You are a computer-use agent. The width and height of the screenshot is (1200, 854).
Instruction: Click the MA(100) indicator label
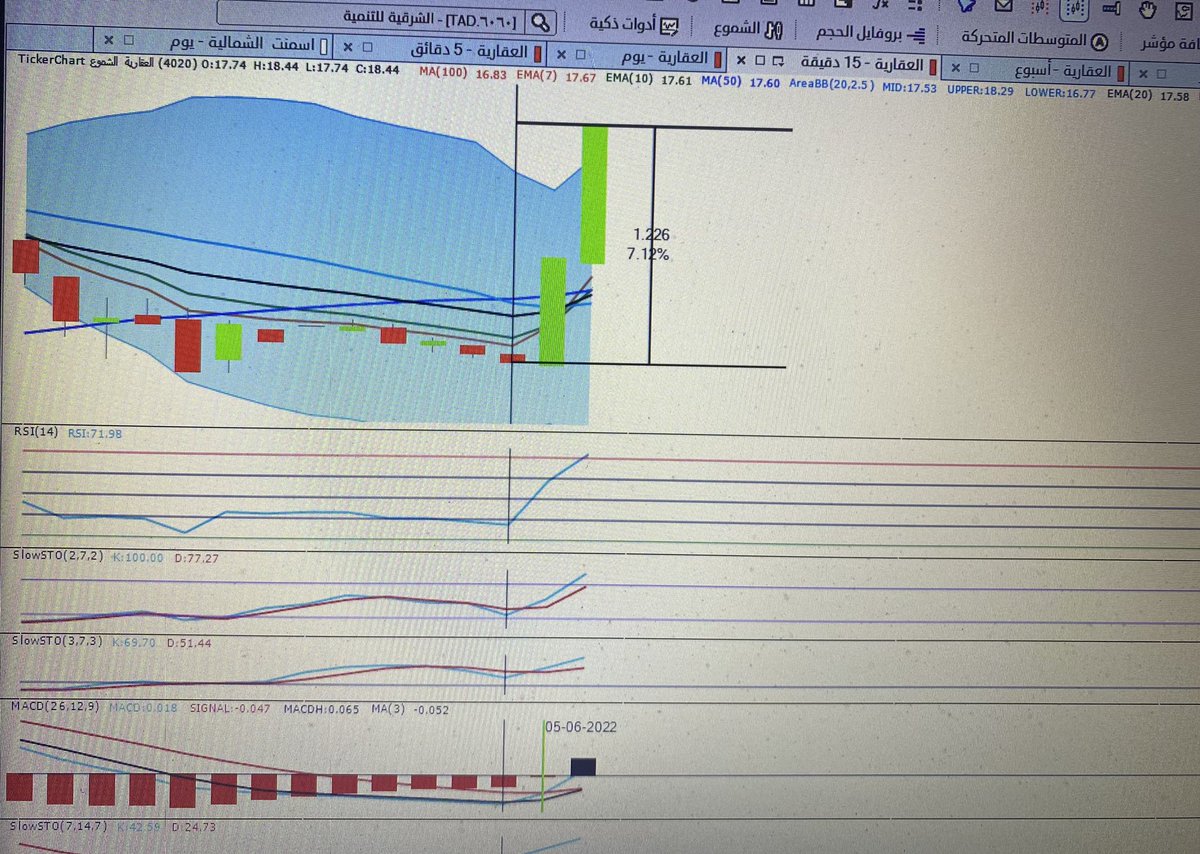443,72
